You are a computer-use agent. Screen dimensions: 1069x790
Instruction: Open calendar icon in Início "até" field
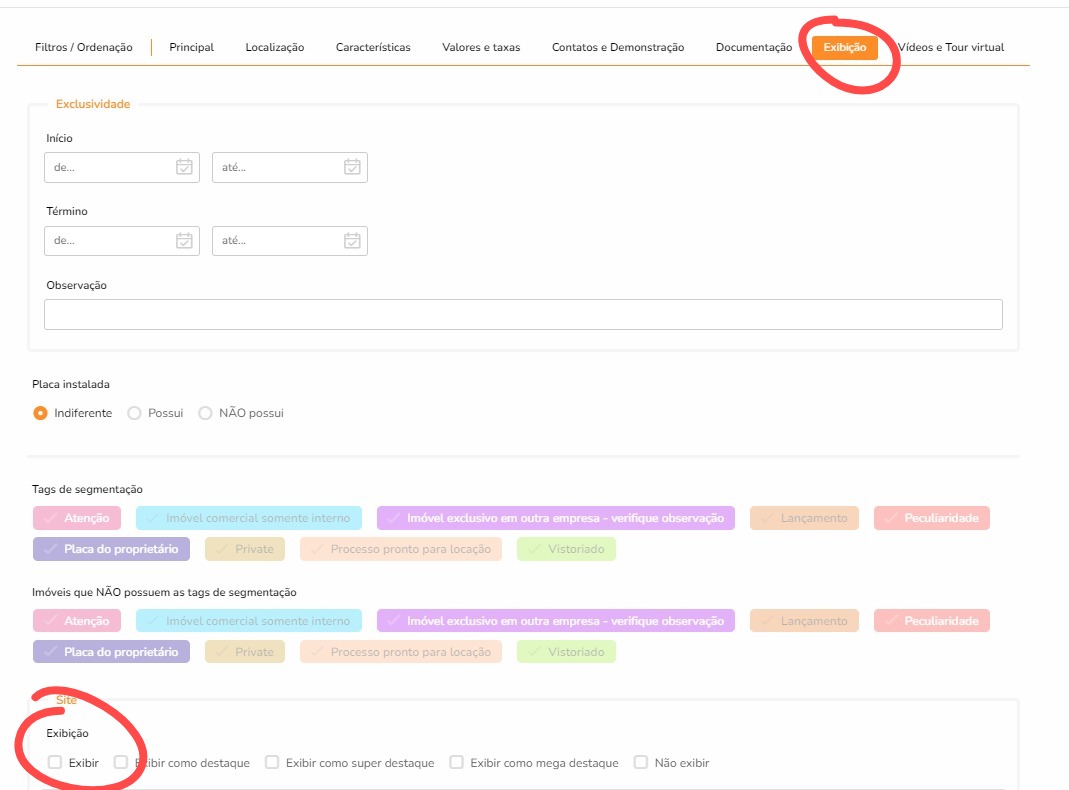[x=352, y=167]
